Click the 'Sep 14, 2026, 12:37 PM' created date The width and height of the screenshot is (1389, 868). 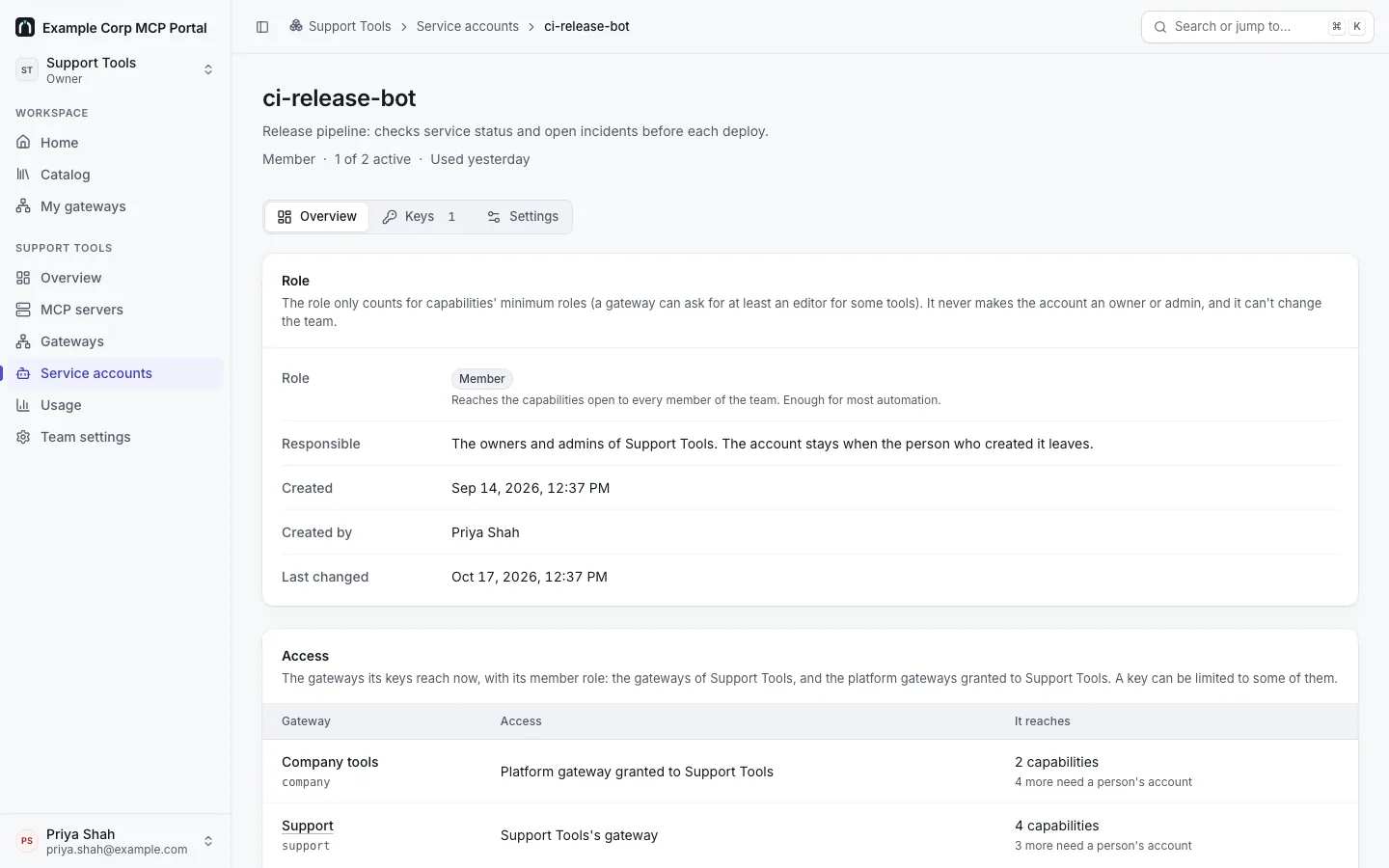point(531,488)
